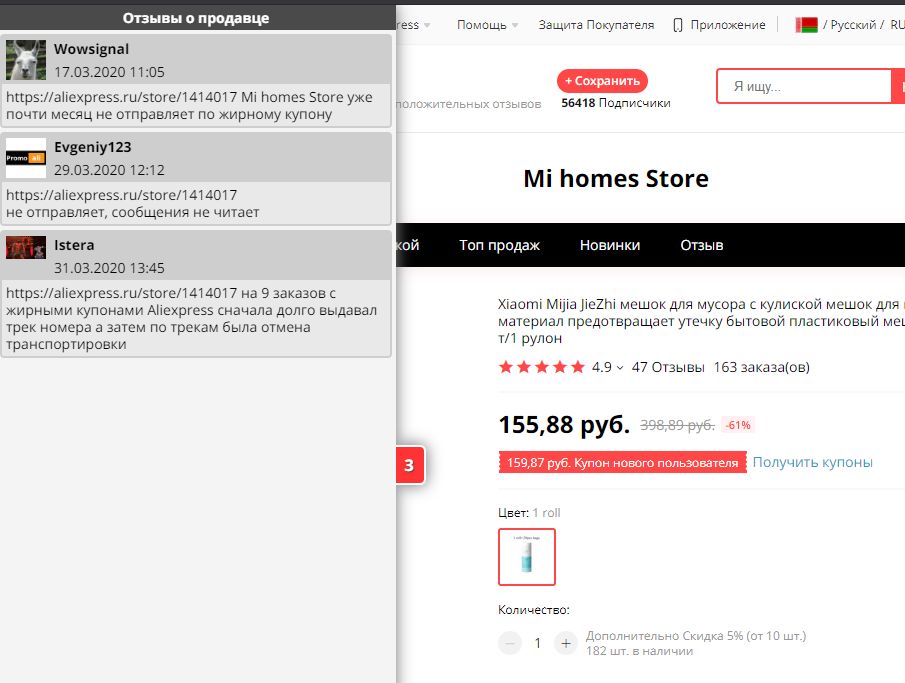Click the Mi homes Store title
Screen dimensions: 905x683
(x=616, y=178)
